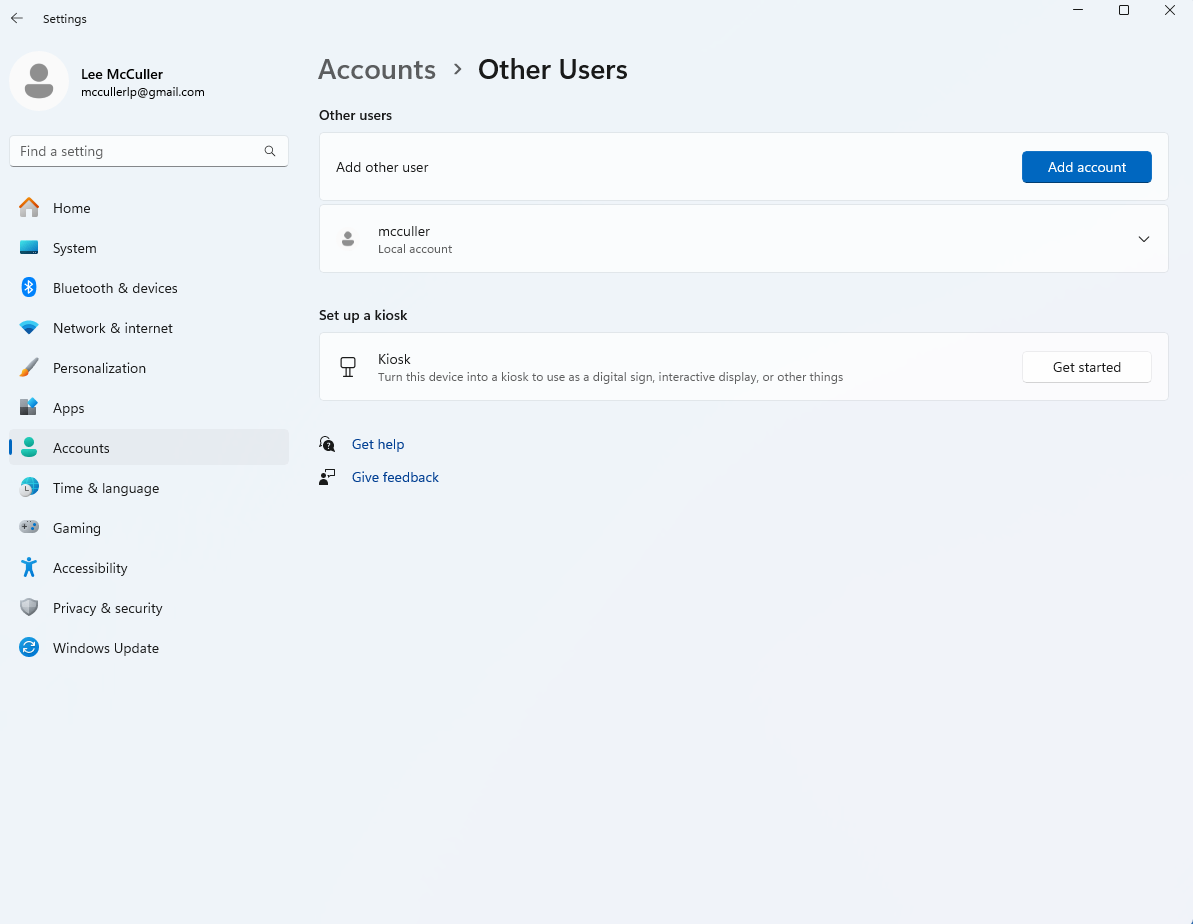The width and height of the screenshot is (1193, 924).
Task: Click the Accessibility figure icon
Action: pyautogui.click(x=29, y=567)
